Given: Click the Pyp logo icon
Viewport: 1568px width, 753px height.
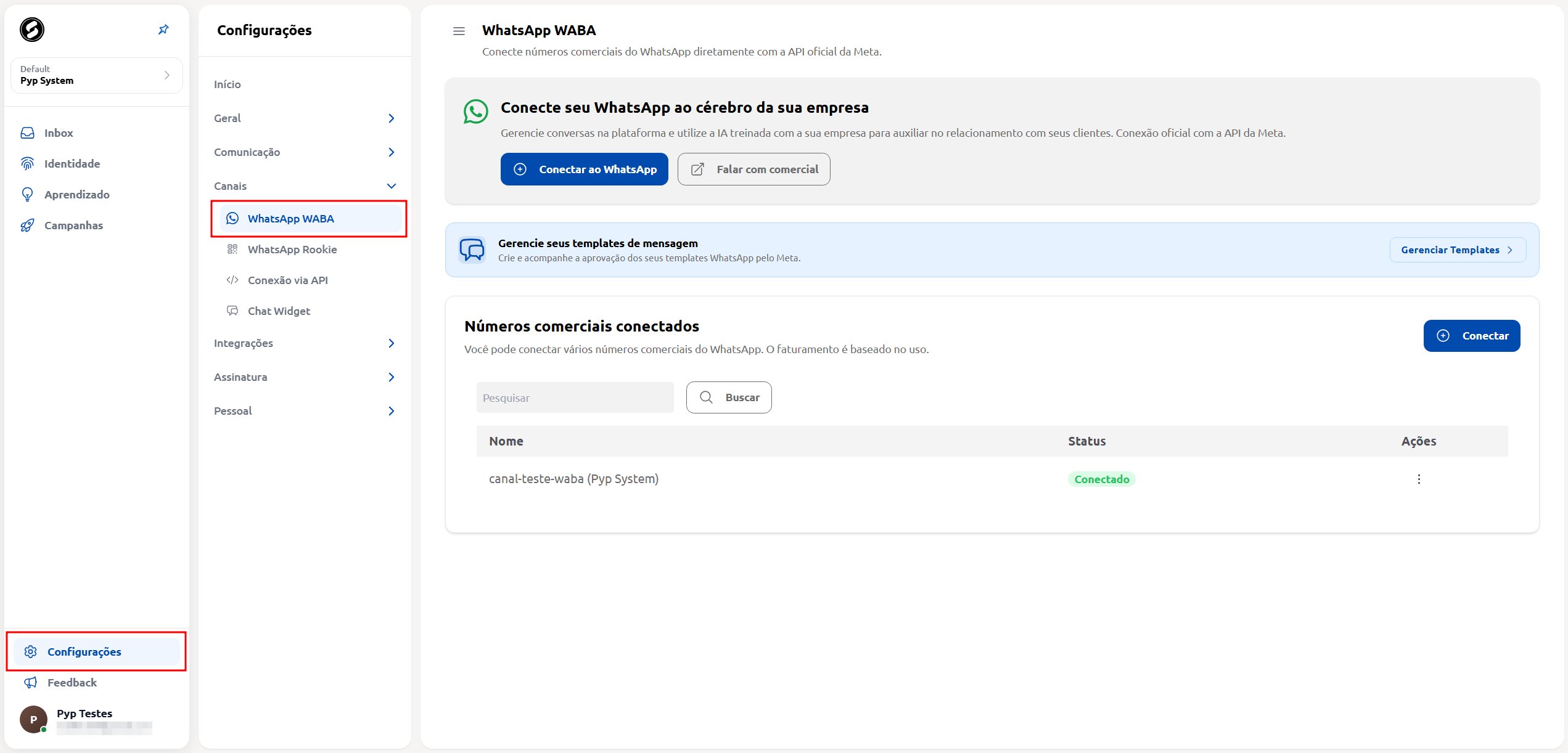Looking at the screenshot, I should tap(32, 30).
